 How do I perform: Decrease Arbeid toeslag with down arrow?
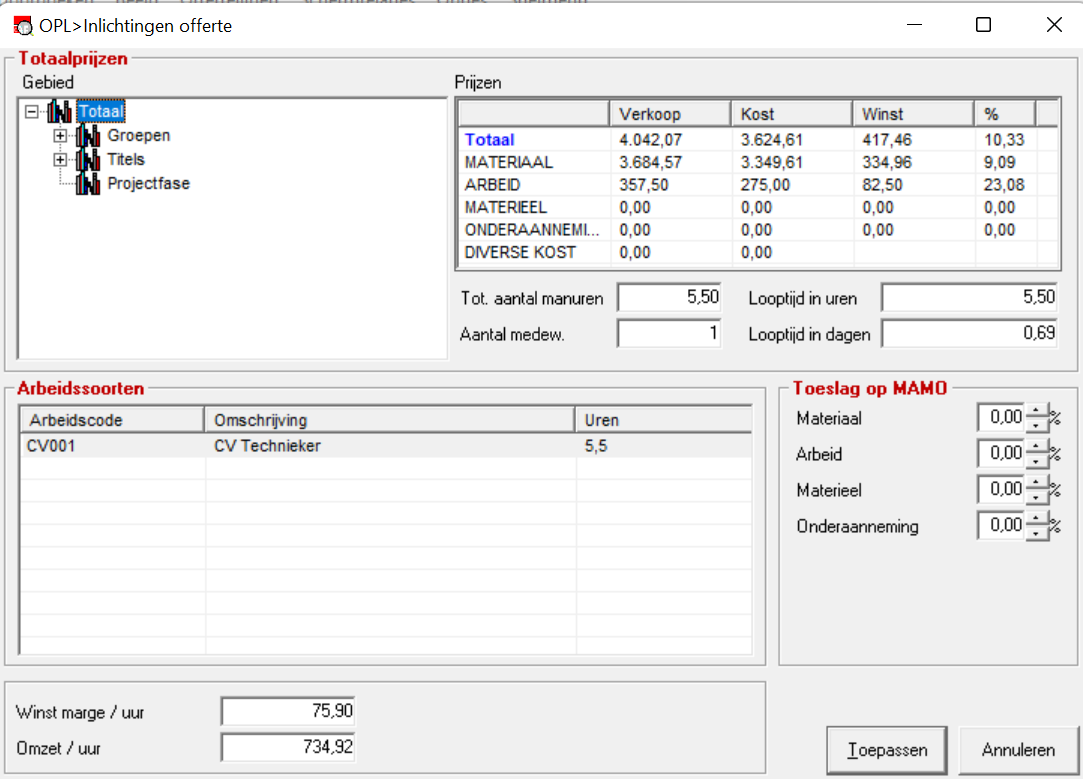coord(1036,460)
